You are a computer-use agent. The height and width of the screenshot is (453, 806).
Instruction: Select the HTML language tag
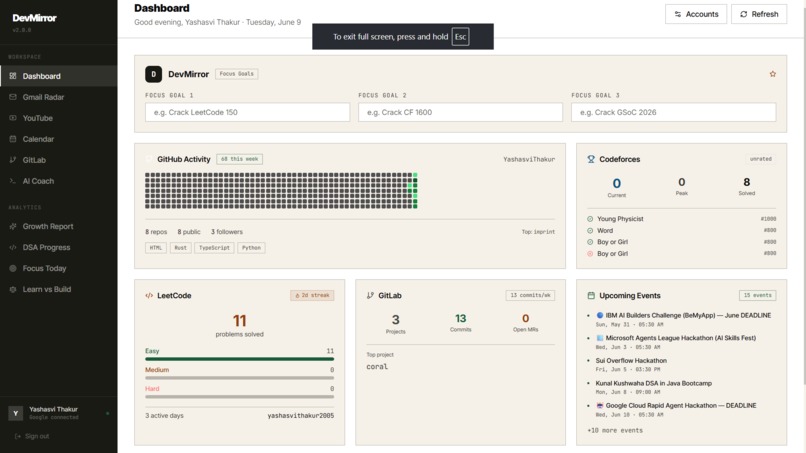tap(156, 248)
